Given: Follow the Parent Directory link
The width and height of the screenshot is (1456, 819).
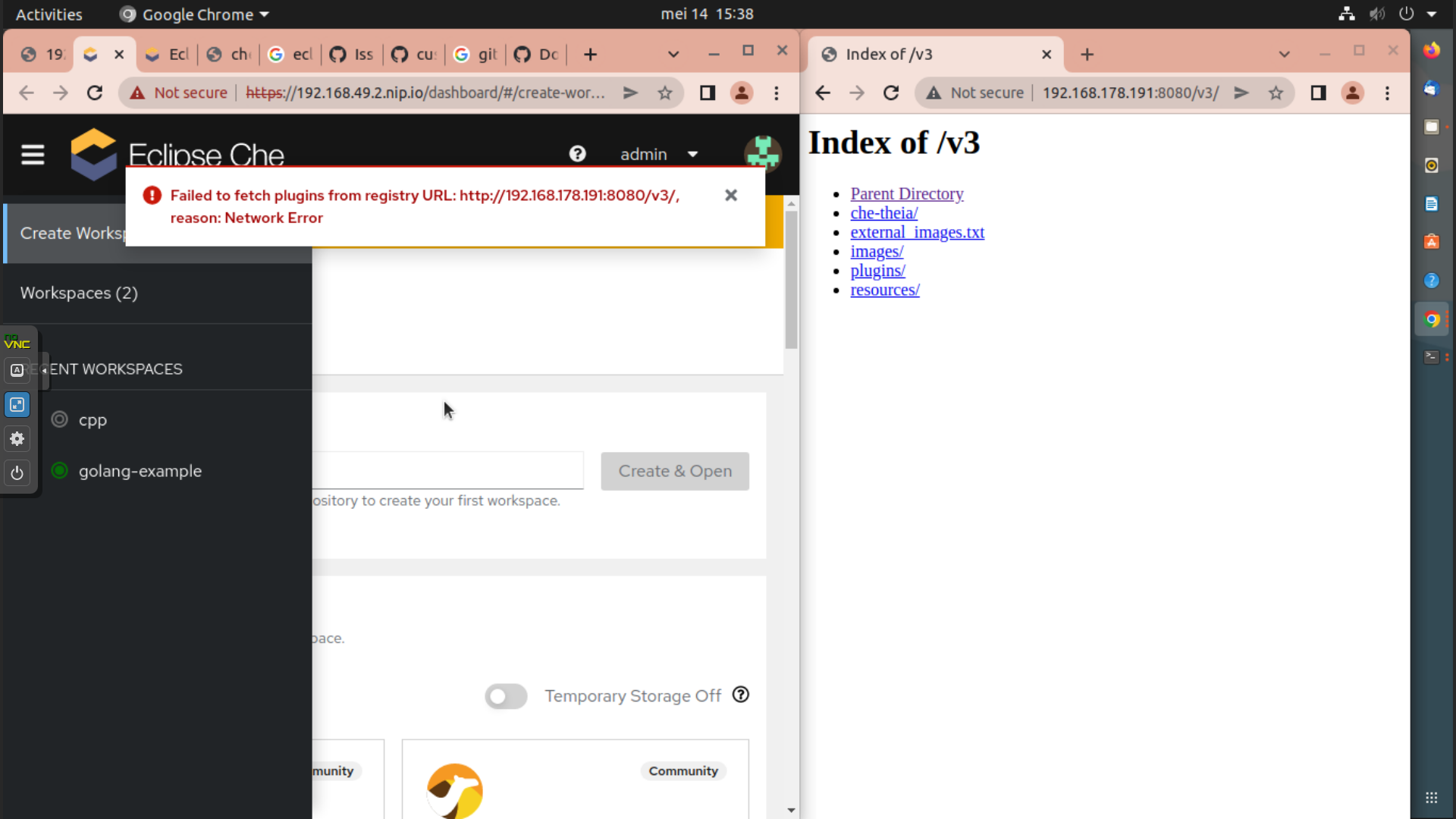Looking at the screenshot, I should [x=906, y=193].
